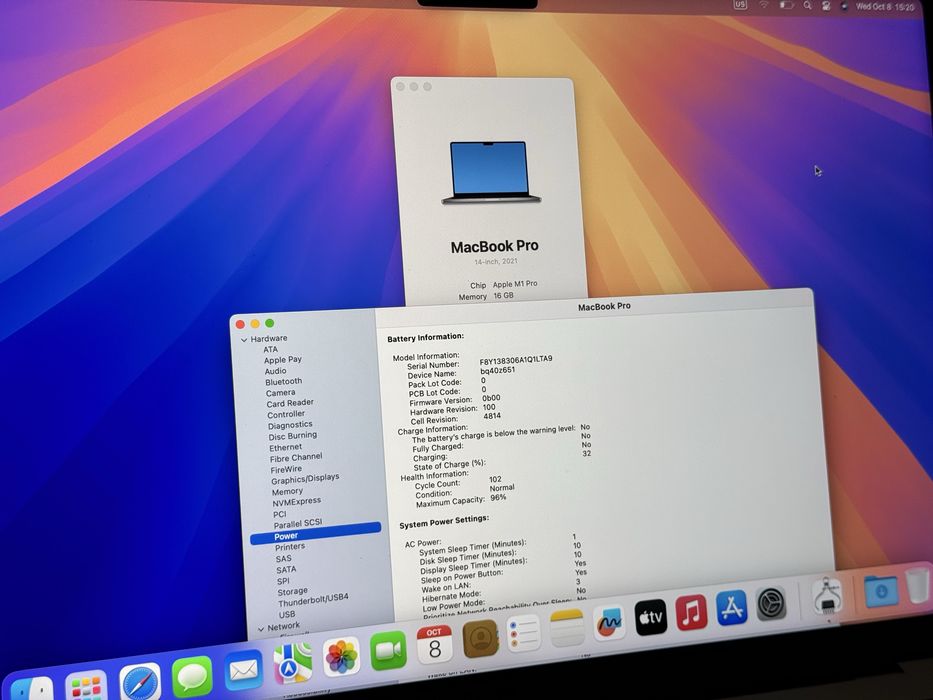Image resolution: width=933 pixels, height=700 pixels.
Task: Open Freeform from the Dock
Action: coord(610,623)
